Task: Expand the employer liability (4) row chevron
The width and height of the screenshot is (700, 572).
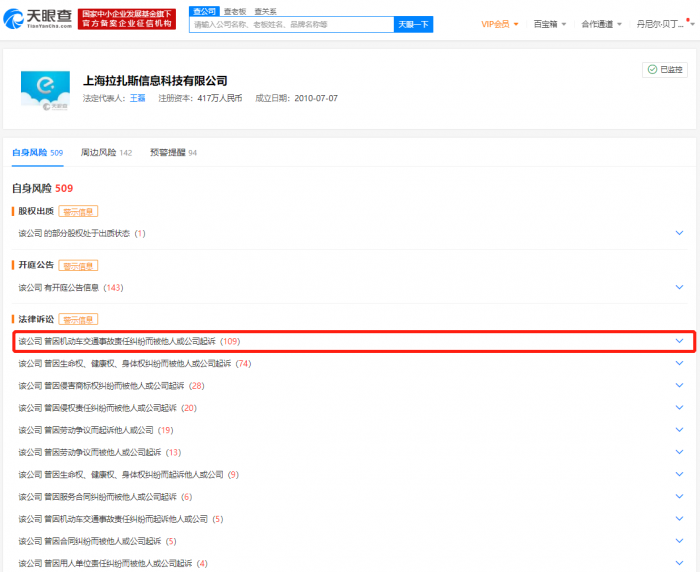Action: tap(679, 564)
